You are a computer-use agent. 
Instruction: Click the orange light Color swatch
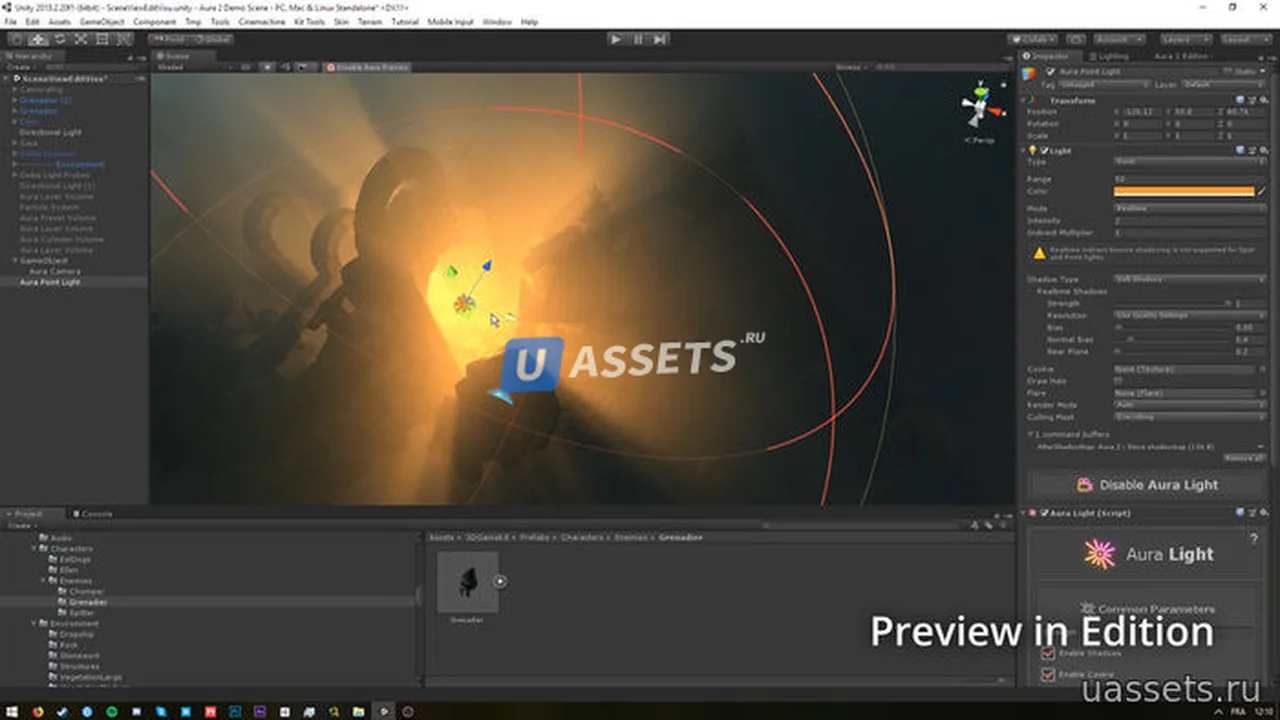[1184, 190]
